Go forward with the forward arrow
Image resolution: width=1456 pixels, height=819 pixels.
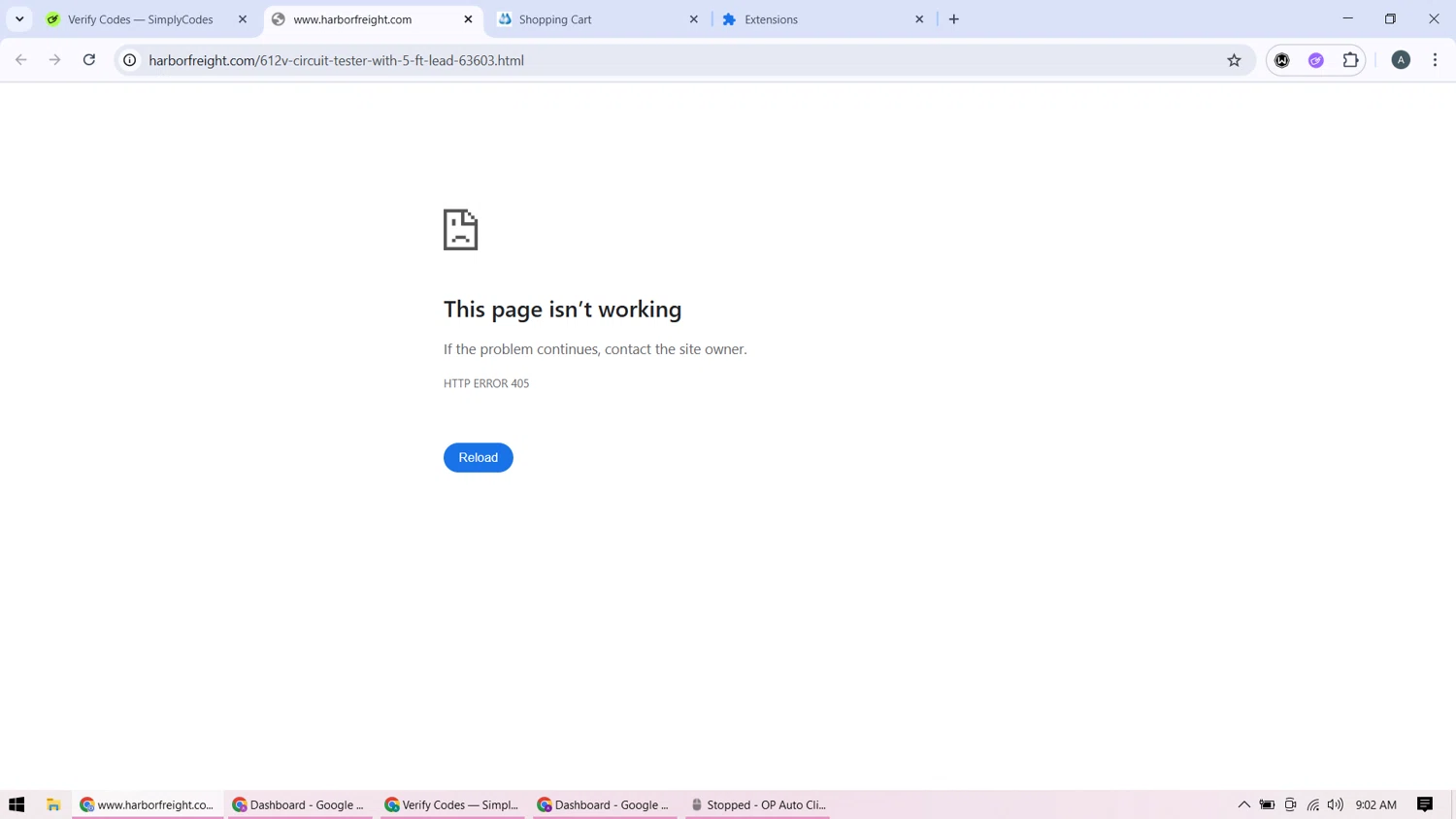(x=55, y=60)
